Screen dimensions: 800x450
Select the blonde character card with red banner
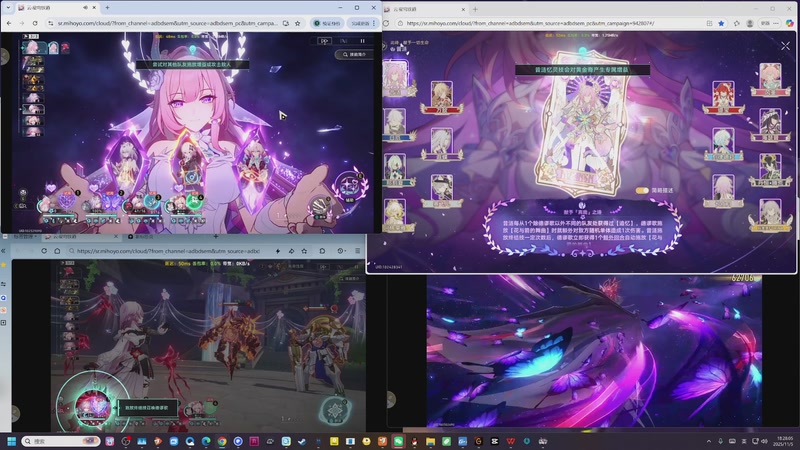[442, 97]
